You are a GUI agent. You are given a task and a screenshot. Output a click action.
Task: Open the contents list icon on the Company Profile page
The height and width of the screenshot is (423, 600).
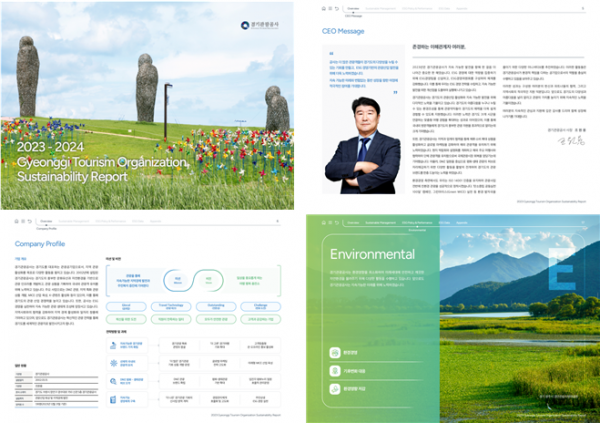pyautogui.click(x=23, y=221)
